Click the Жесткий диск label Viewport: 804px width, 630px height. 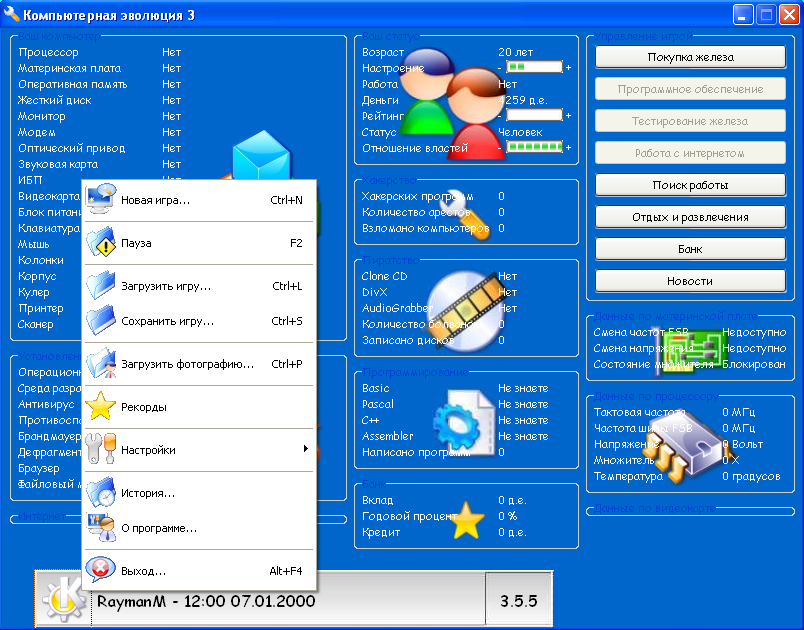point(54,100)
